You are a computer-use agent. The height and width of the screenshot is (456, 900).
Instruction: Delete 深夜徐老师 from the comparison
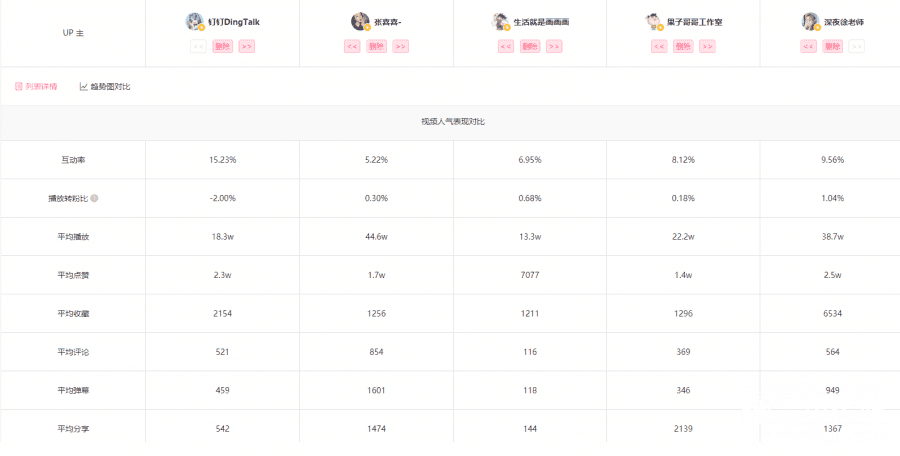click(x=832, y=46)
